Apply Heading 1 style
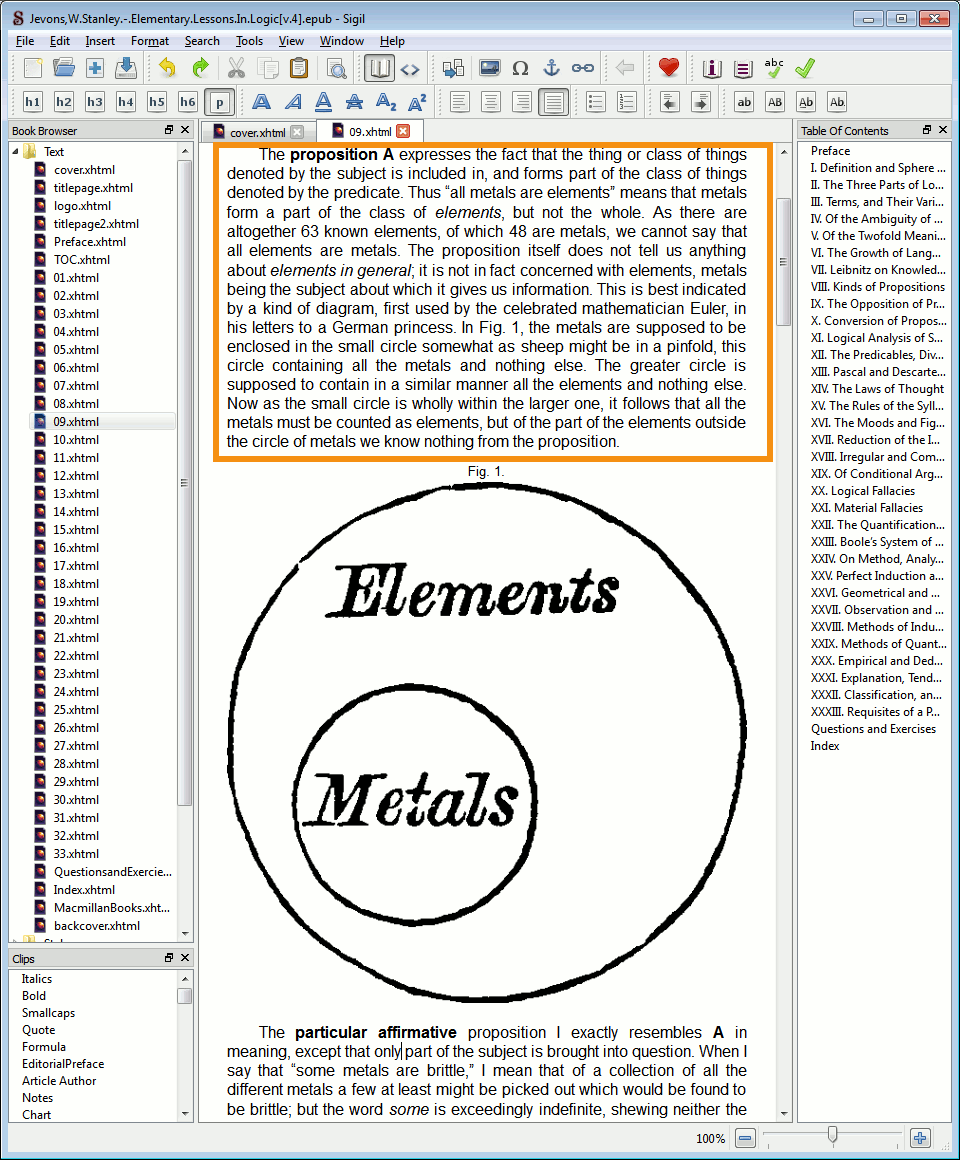 point(33,102)
